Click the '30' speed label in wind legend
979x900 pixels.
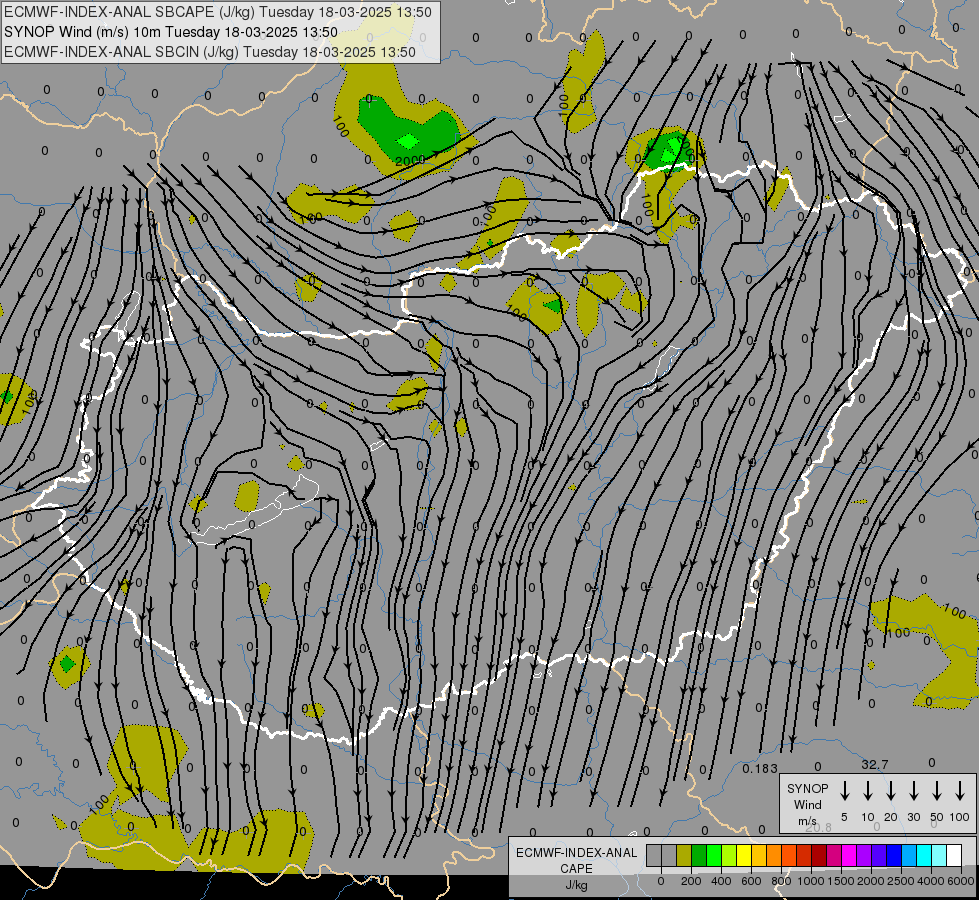point(913,817)
